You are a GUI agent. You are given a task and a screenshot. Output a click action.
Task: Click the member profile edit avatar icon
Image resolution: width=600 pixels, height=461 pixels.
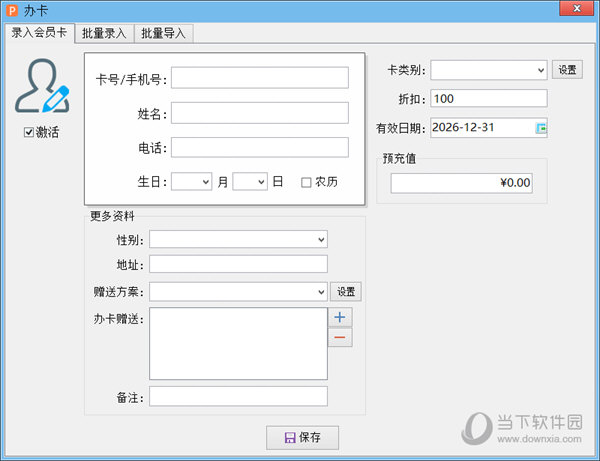(42, 86)
